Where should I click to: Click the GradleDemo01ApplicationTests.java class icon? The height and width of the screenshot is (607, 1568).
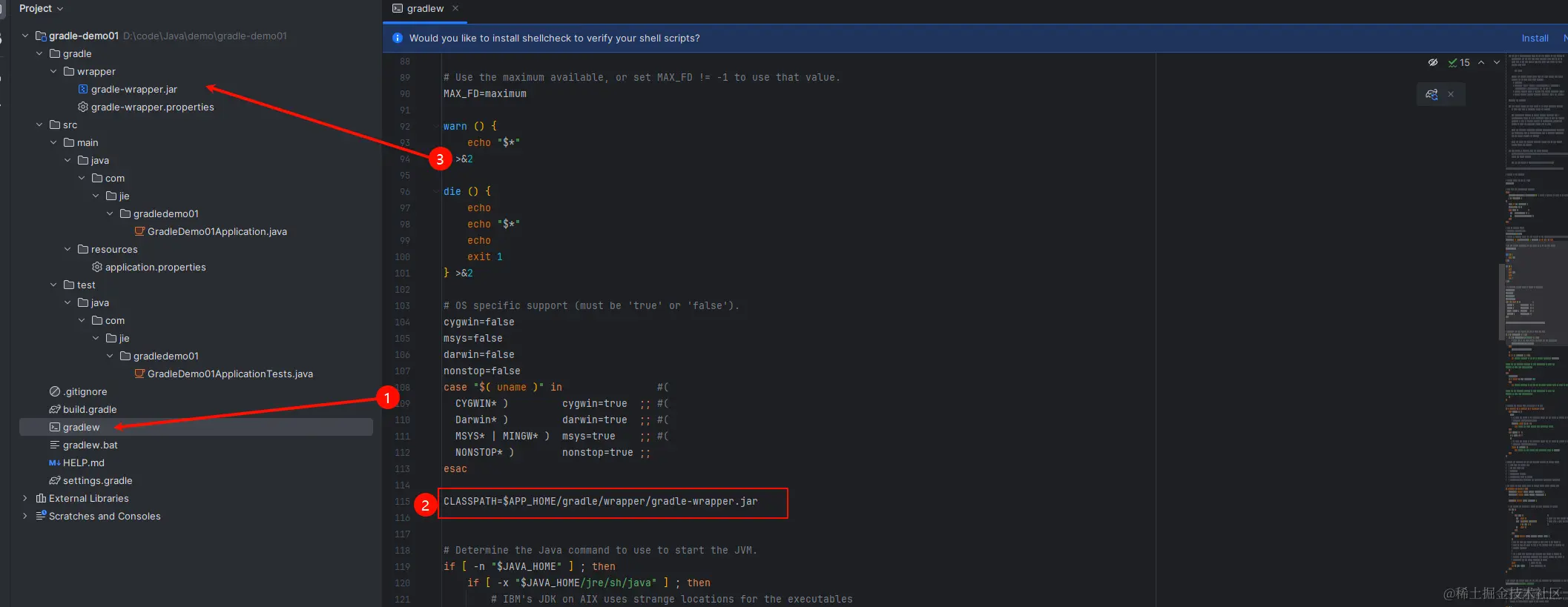tap(139, 374)
